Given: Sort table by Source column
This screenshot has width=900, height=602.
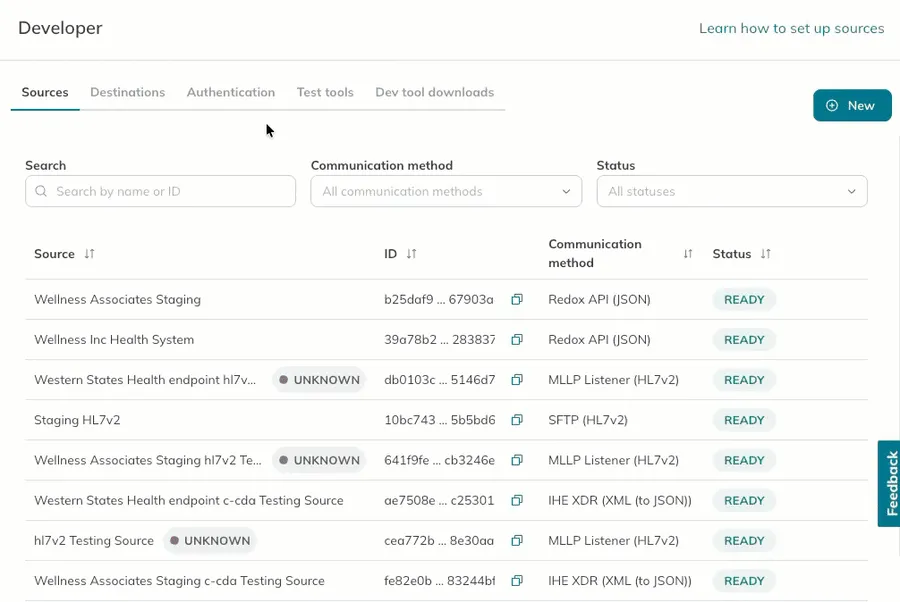Looking at the screenshot, I should pyautogui.click(x=89, y=254).
